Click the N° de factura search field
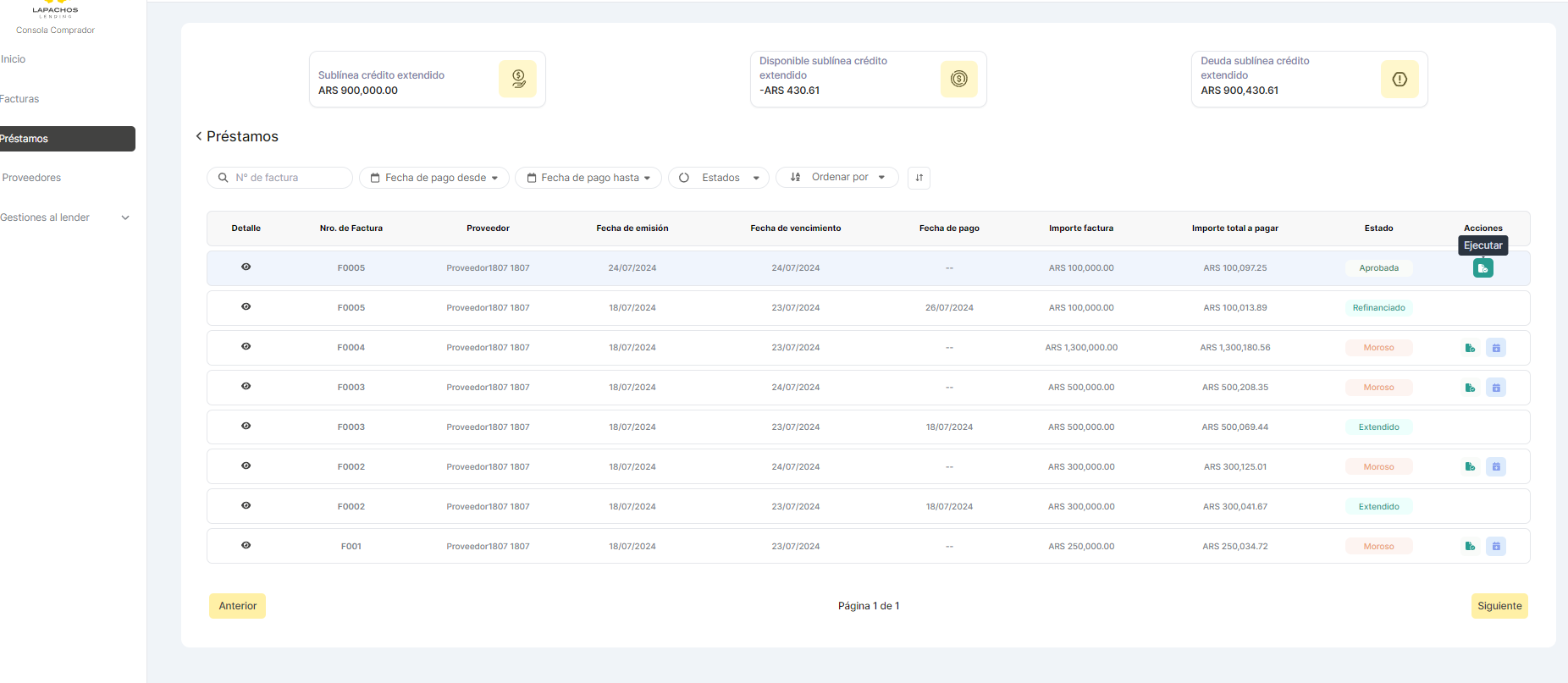1568x683 pixels. tap(288, 178)
